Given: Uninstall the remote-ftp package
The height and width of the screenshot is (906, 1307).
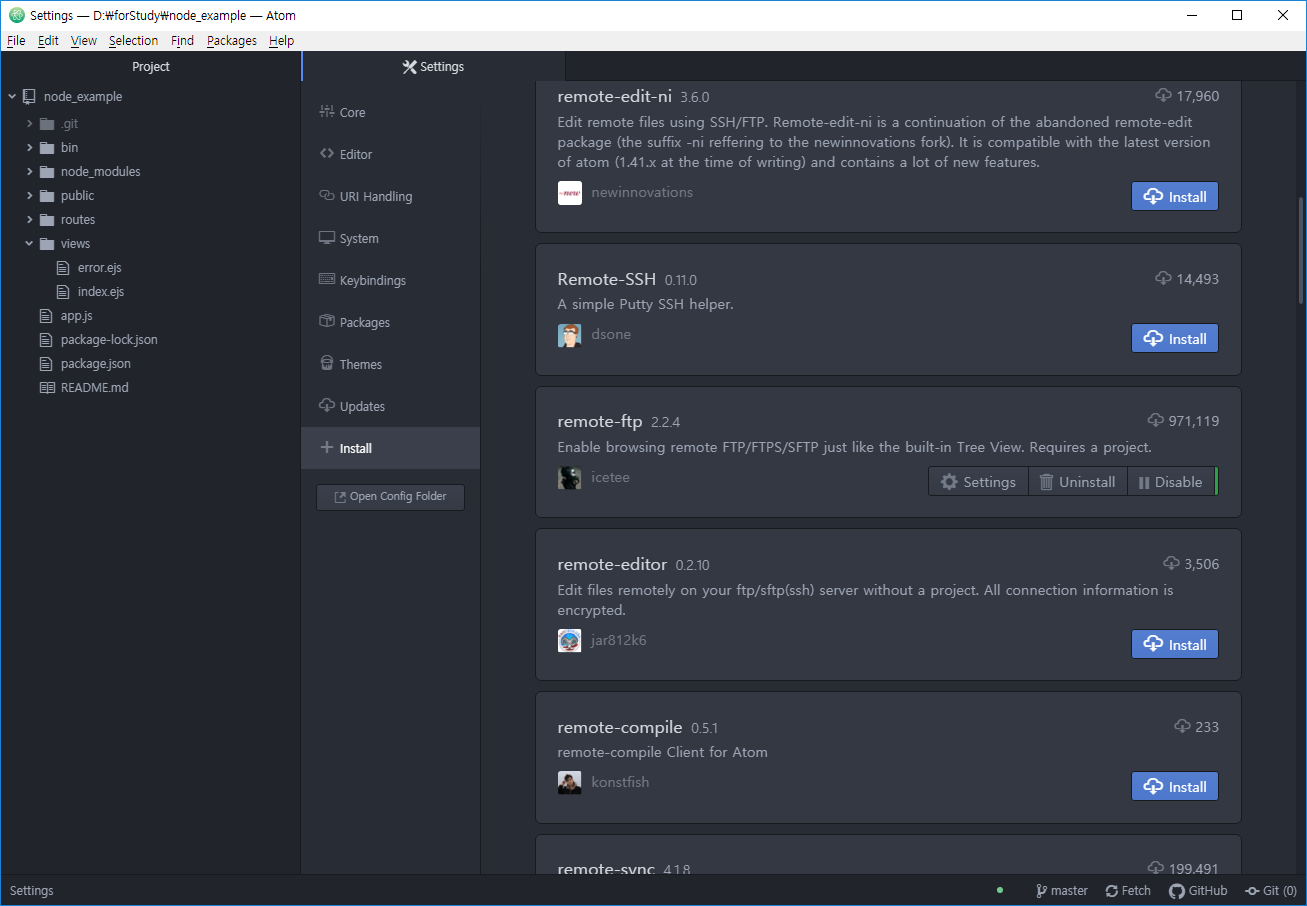Looking at the screenshot, I should (x=1077, y=481).
